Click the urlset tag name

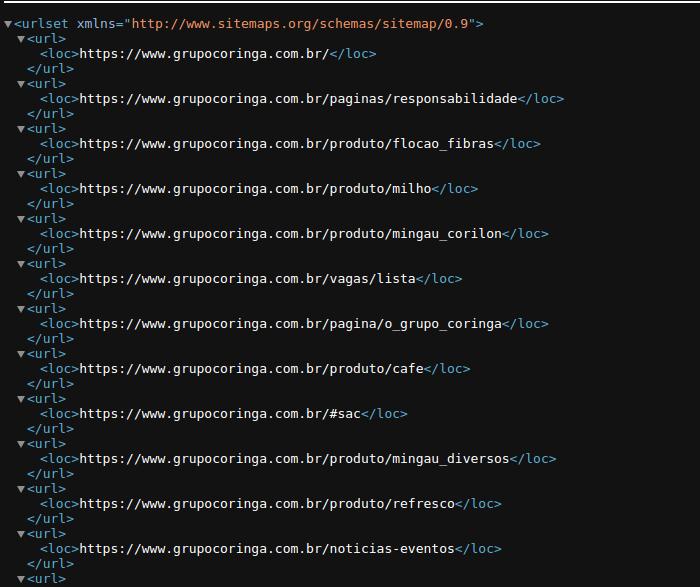[x=45, y=24]
